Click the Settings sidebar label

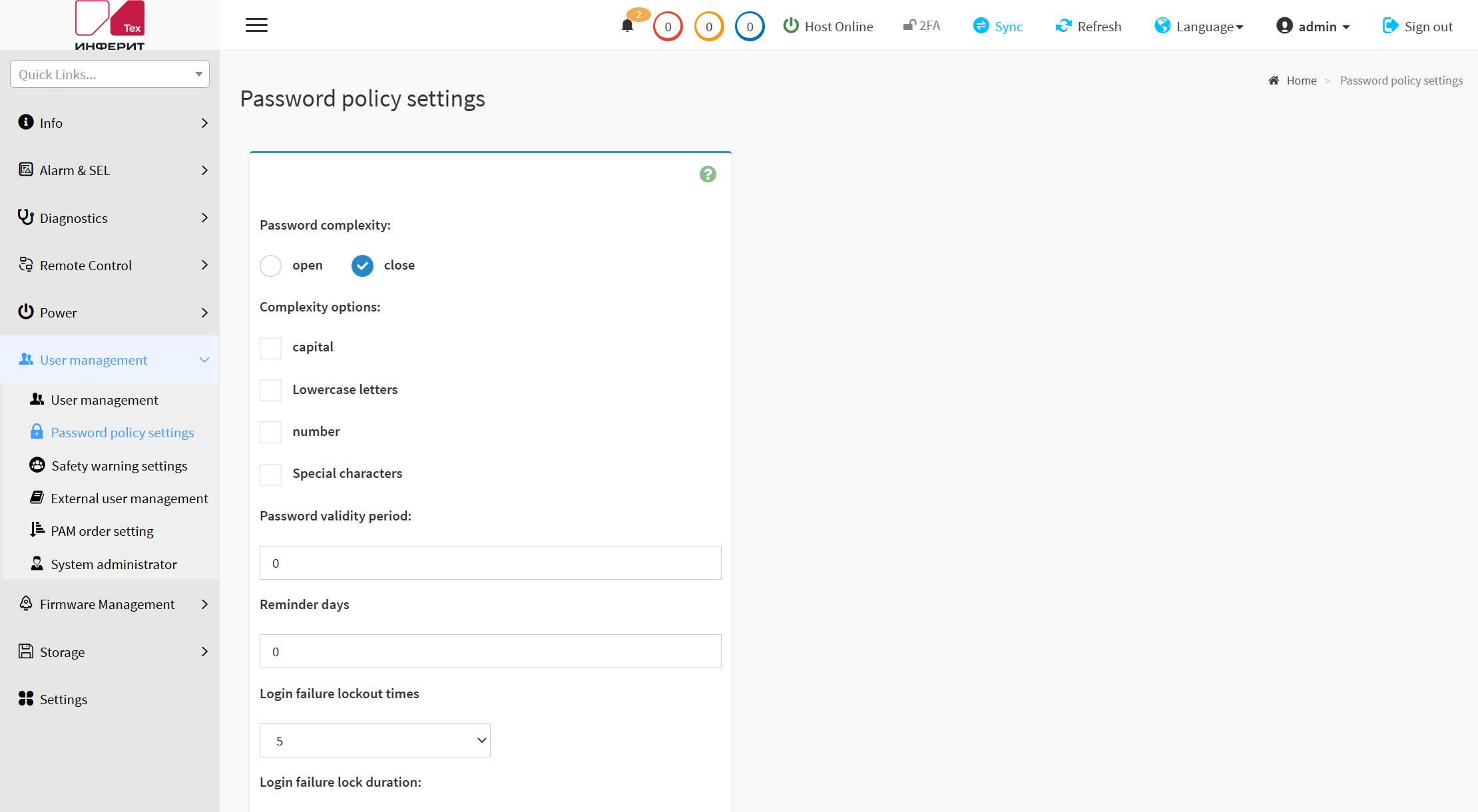(x=63, y=699)
